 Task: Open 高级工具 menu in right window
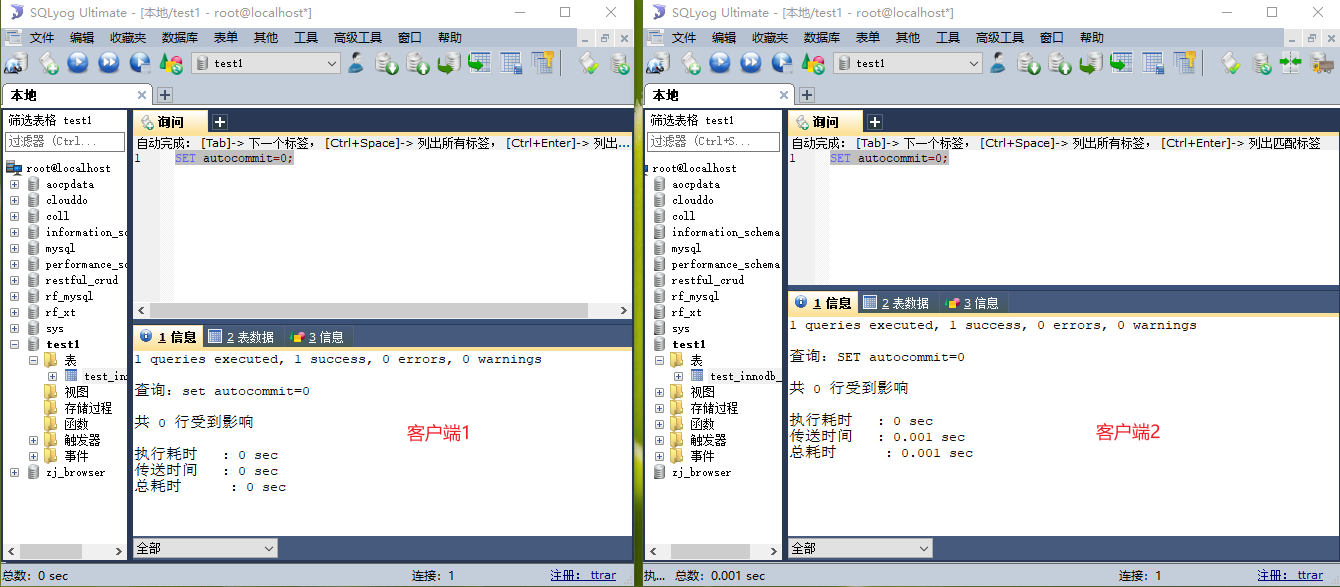[1000, 38]
